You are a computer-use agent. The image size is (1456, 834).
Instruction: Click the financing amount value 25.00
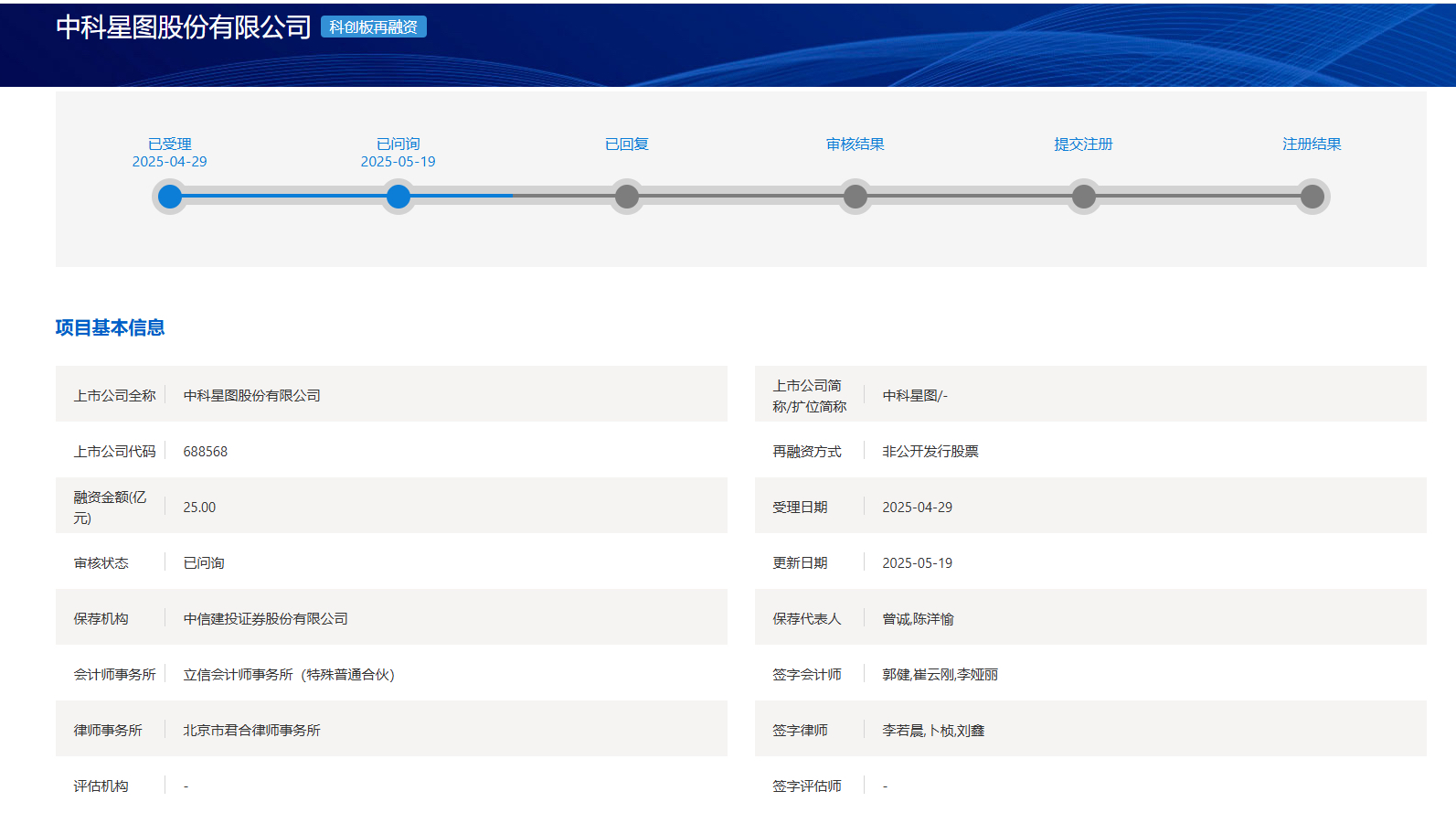(x=200, y=508)
